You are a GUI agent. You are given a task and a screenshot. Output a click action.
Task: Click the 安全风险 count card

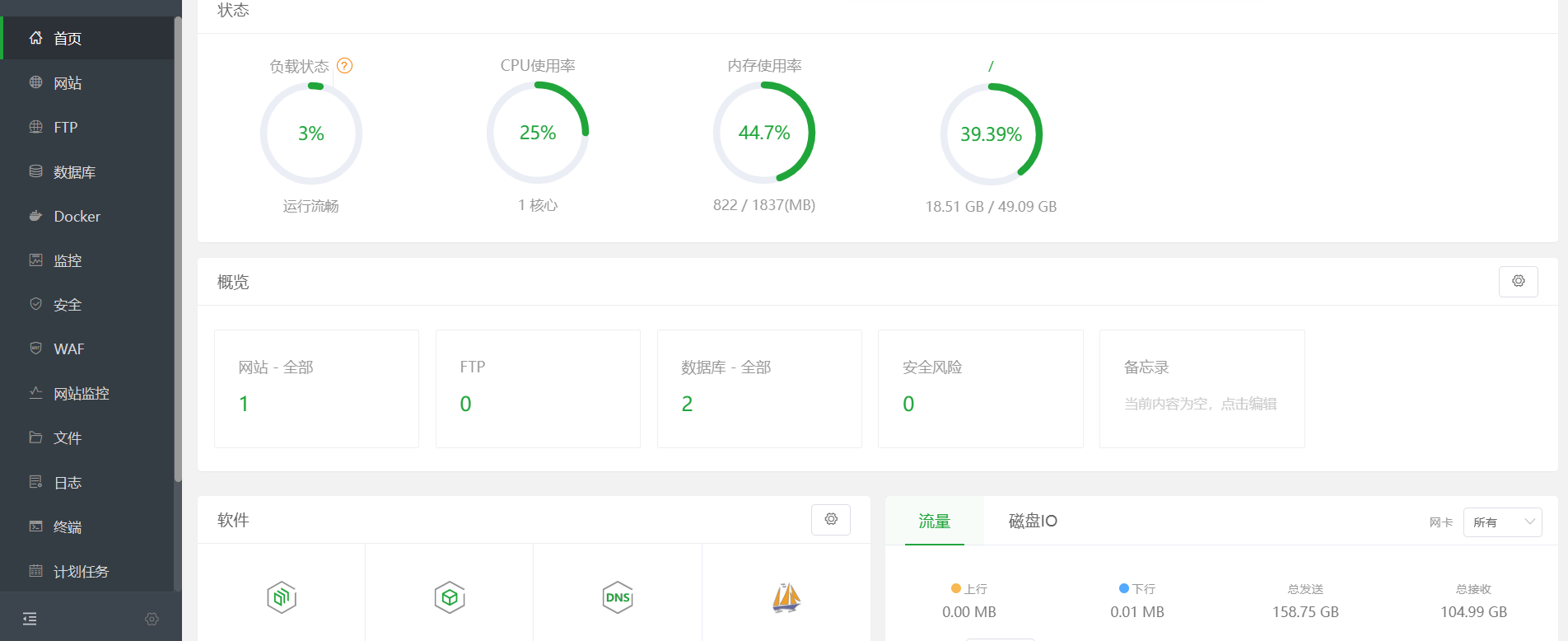pyautogui.click(x=980, y=389)
